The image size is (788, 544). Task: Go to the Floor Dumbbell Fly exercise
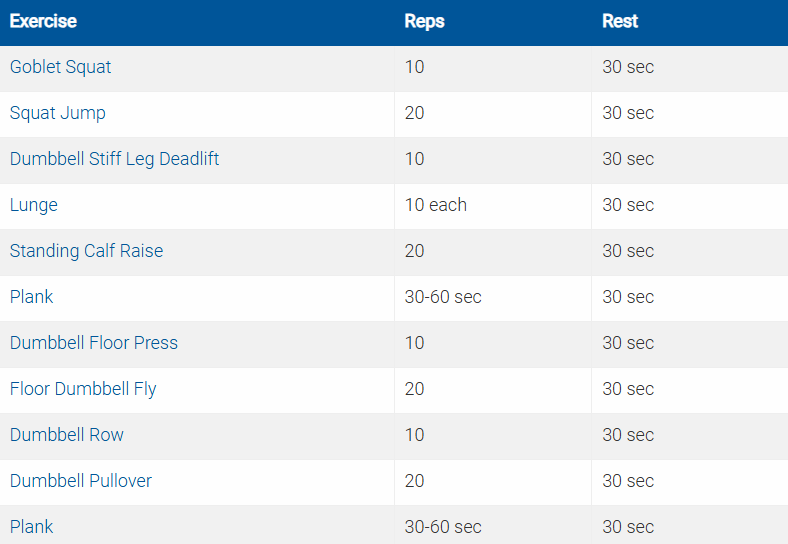[83, 389]
